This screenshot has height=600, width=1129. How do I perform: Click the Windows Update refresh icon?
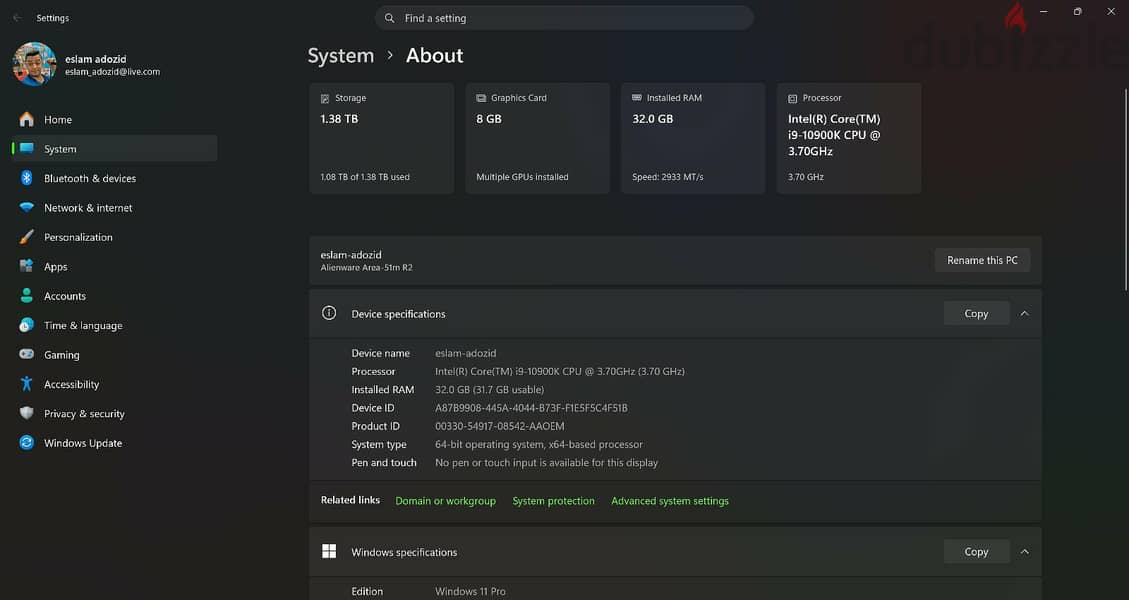coord(27,443)
